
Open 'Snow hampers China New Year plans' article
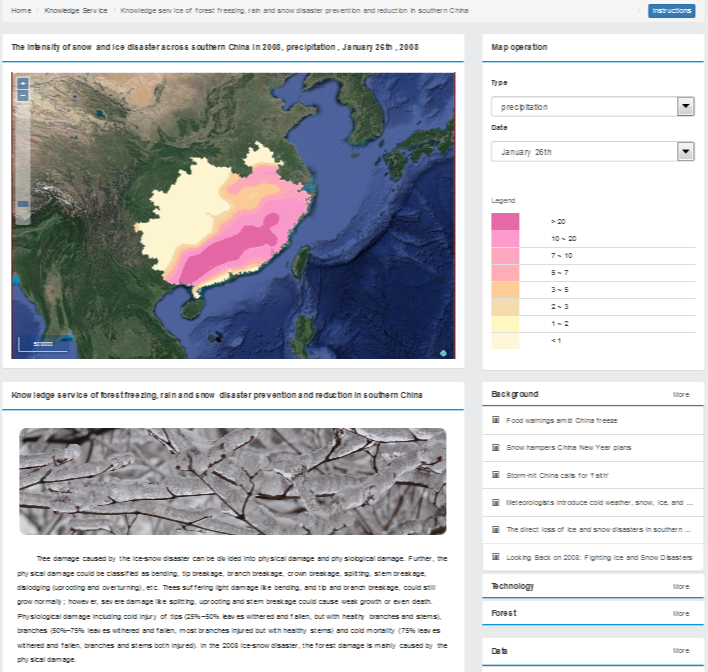(x=568, y=448)
